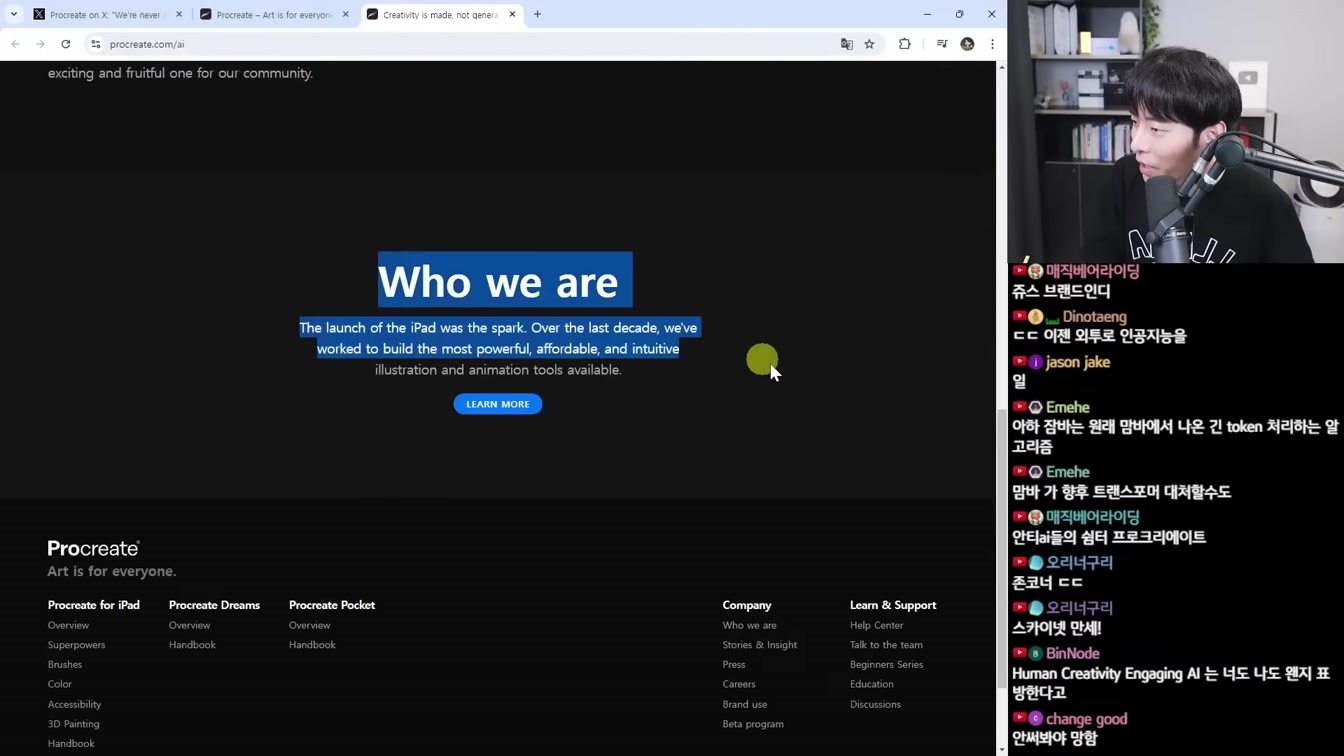Click the LEARN MORE button

(x=498, y=404)
